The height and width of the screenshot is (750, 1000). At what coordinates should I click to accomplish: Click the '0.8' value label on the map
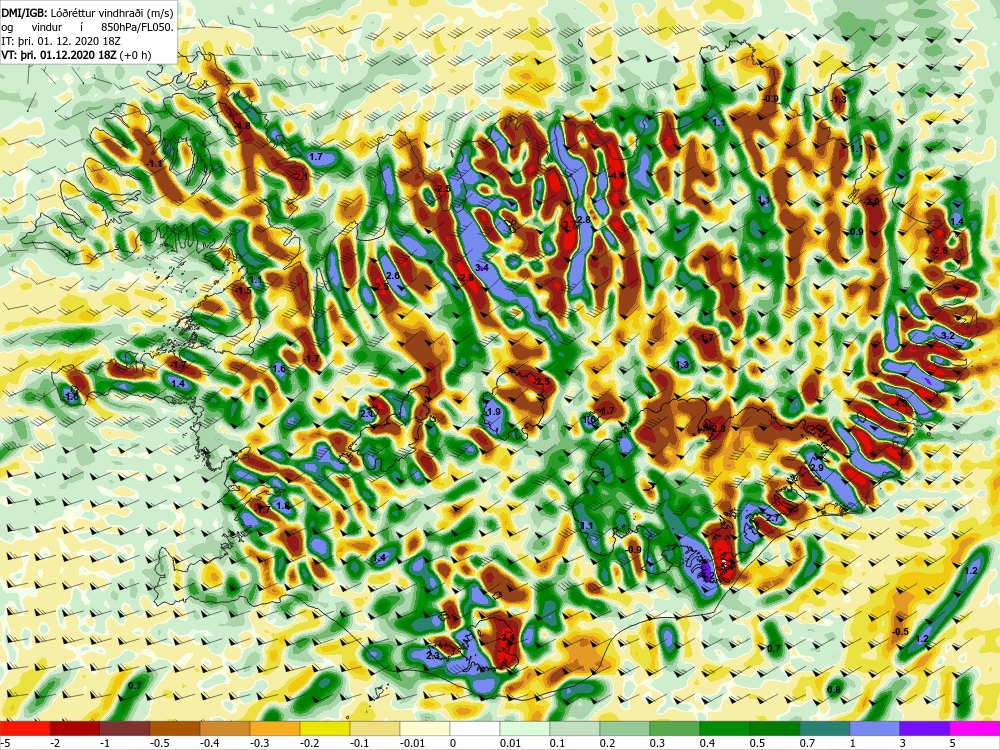coord(834,689)
